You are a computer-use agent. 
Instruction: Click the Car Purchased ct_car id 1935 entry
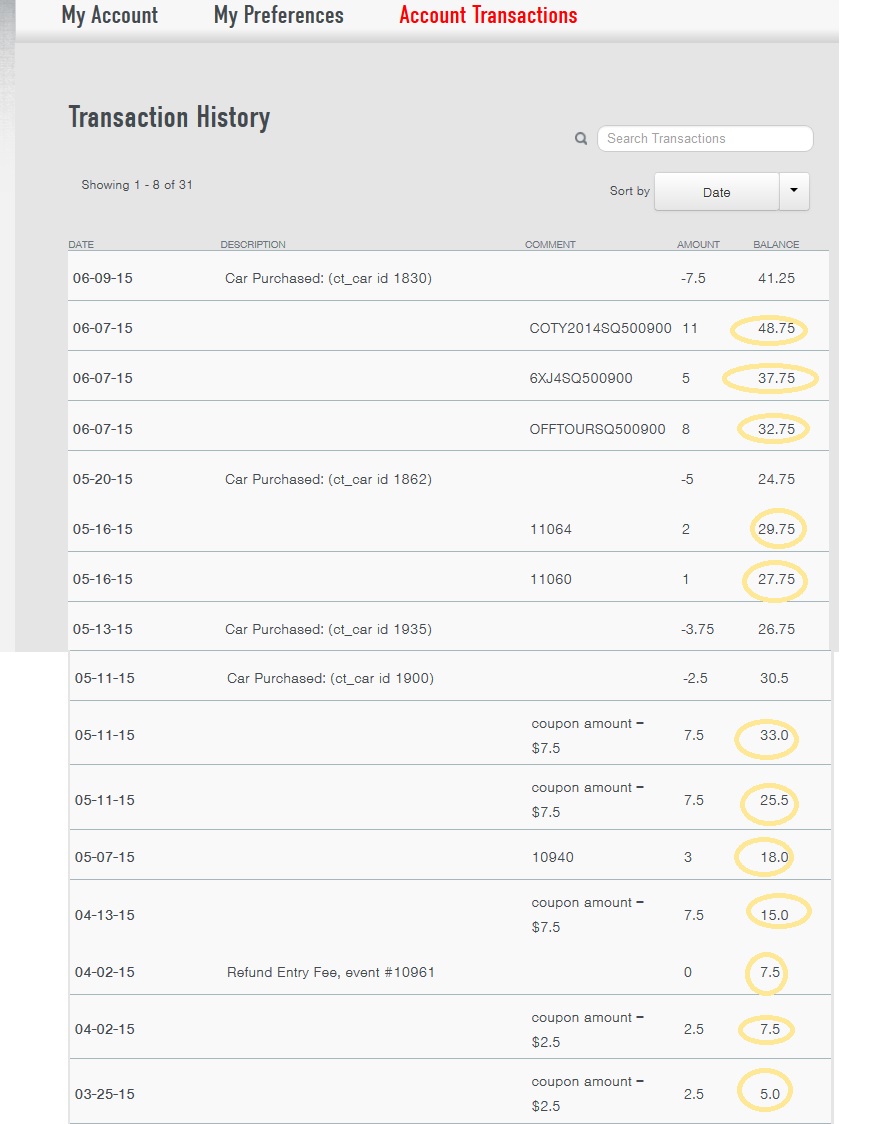pyautogui.click(x=328, y=629)
